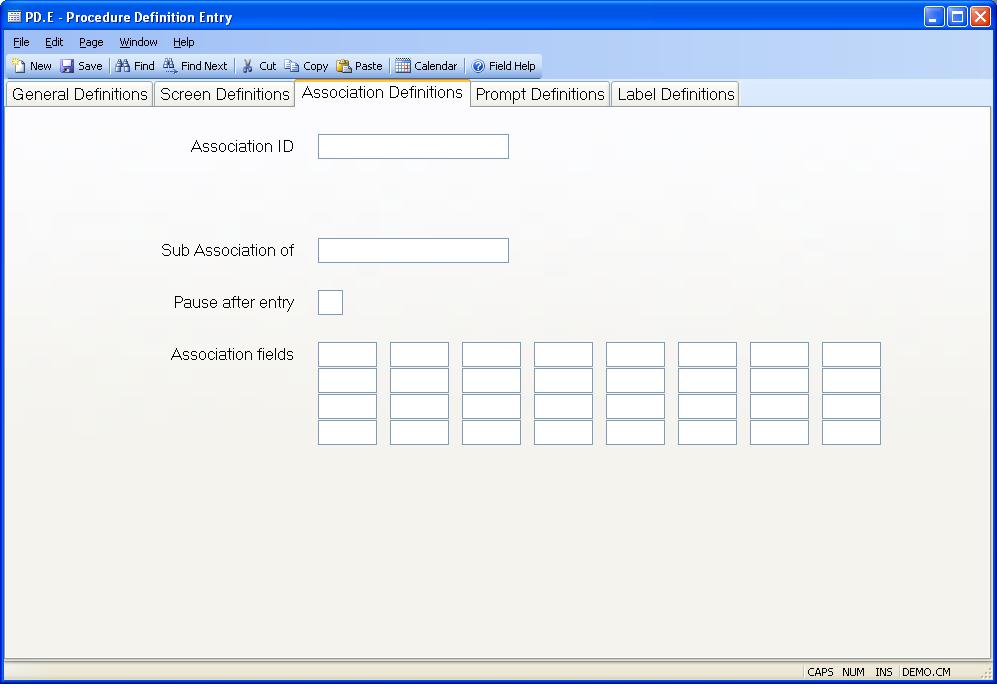Screen dimensions: 997x689
Task: Click the INS indicator in status bar
Action: (884, 672)
